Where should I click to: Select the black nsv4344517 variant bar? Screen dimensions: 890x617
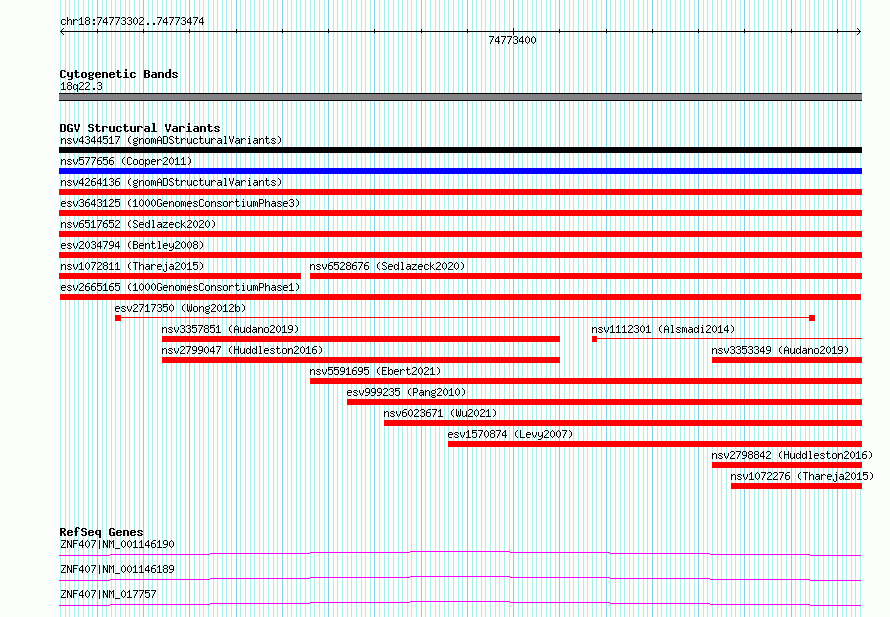coord(460,150)
